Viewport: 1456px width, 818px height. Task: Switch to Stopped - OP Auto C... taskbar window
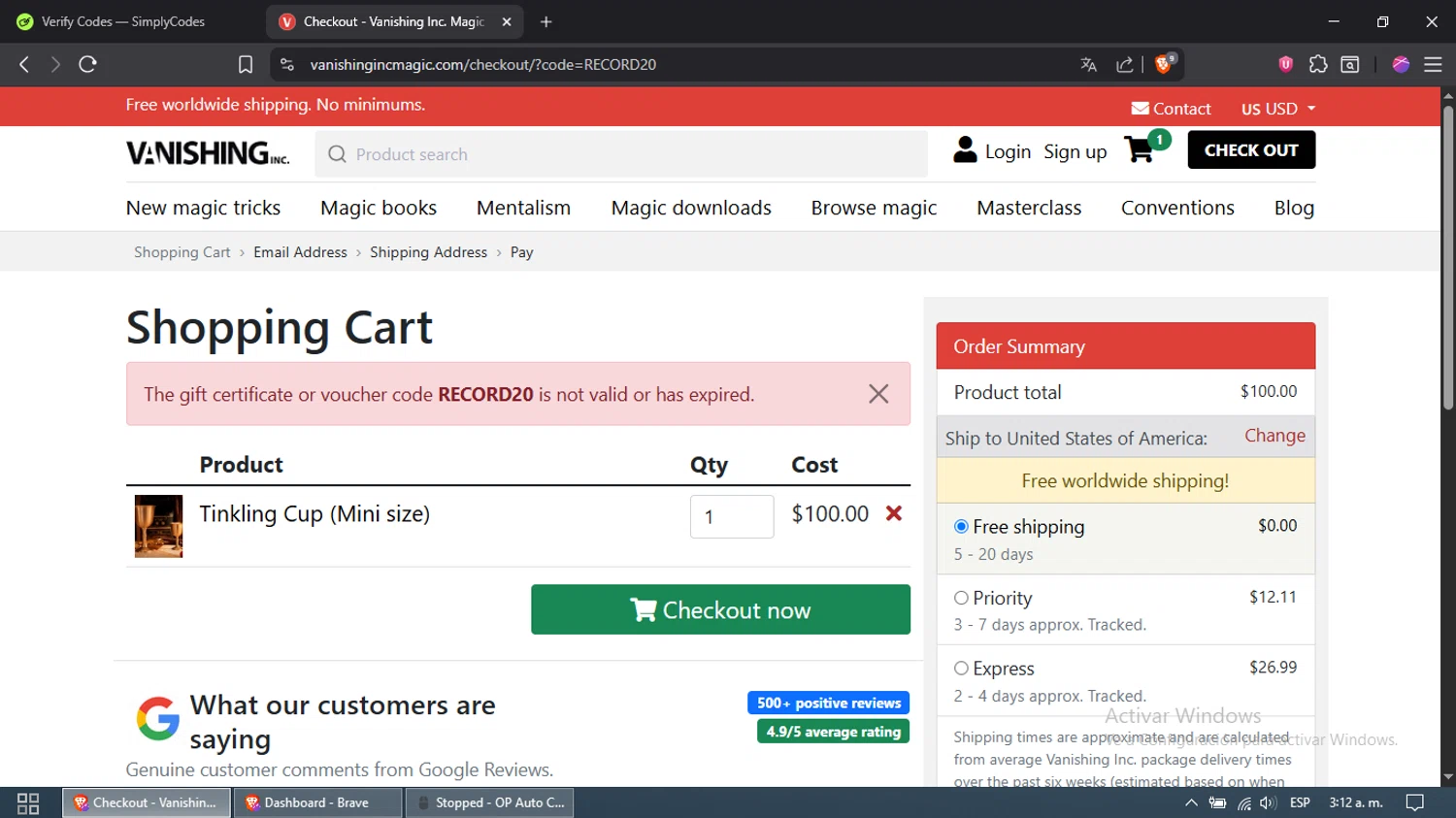click(x=490, y=802)
